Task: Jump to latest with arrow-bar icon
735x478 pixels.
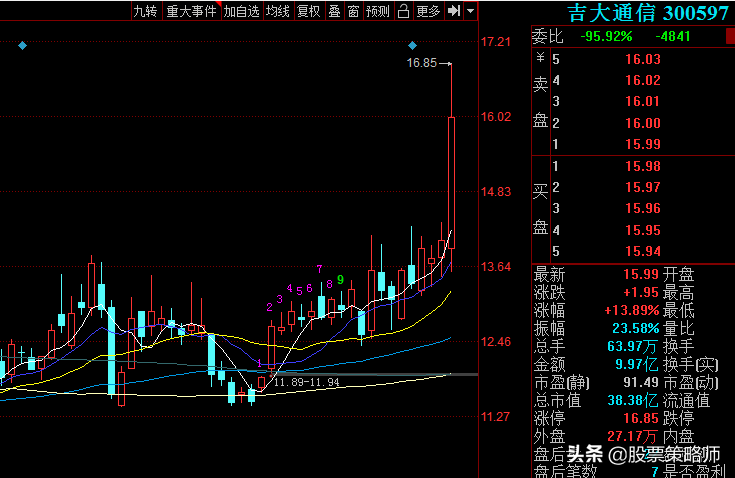Action: coord(454,11)
